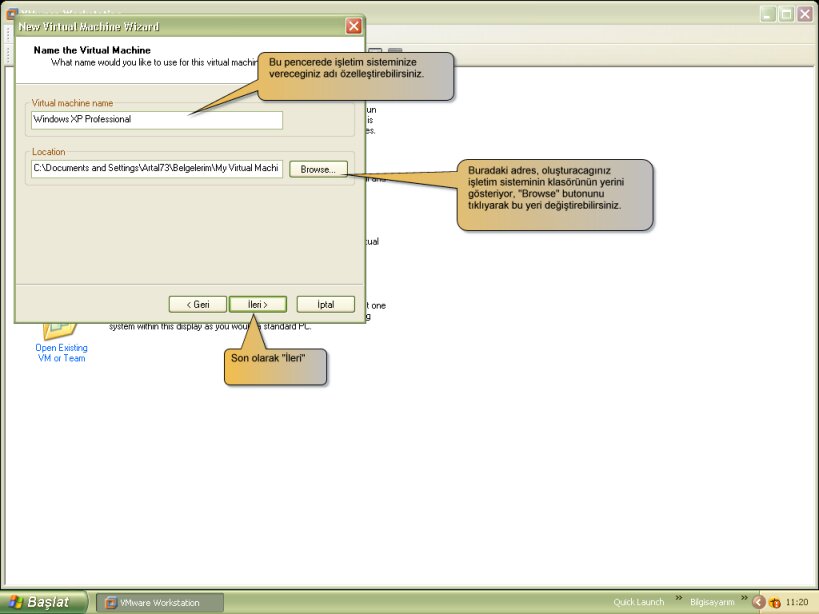The width and height of the screenshot is (819, 614).
Task: Close the VMware Workstation main window
Action: 804,14
